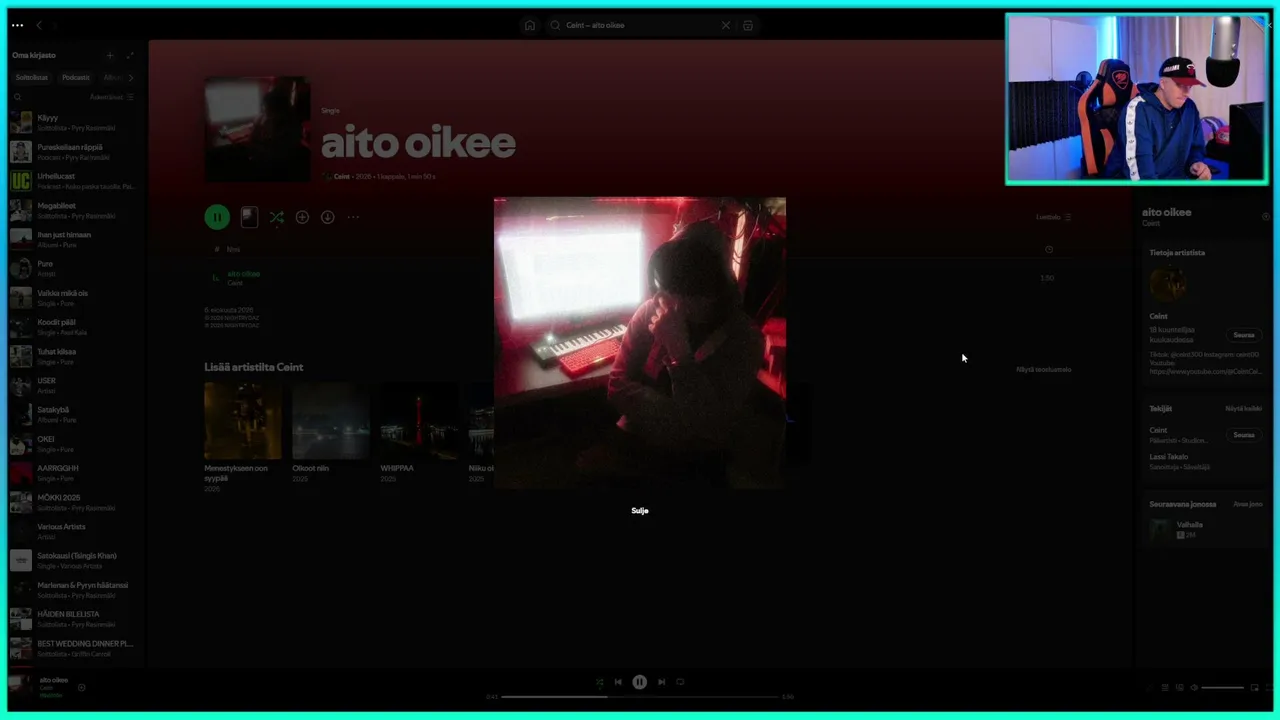Open the Menestykseen oon syypää release
This screenshot has width=1280, height=720.
[243, 437]
